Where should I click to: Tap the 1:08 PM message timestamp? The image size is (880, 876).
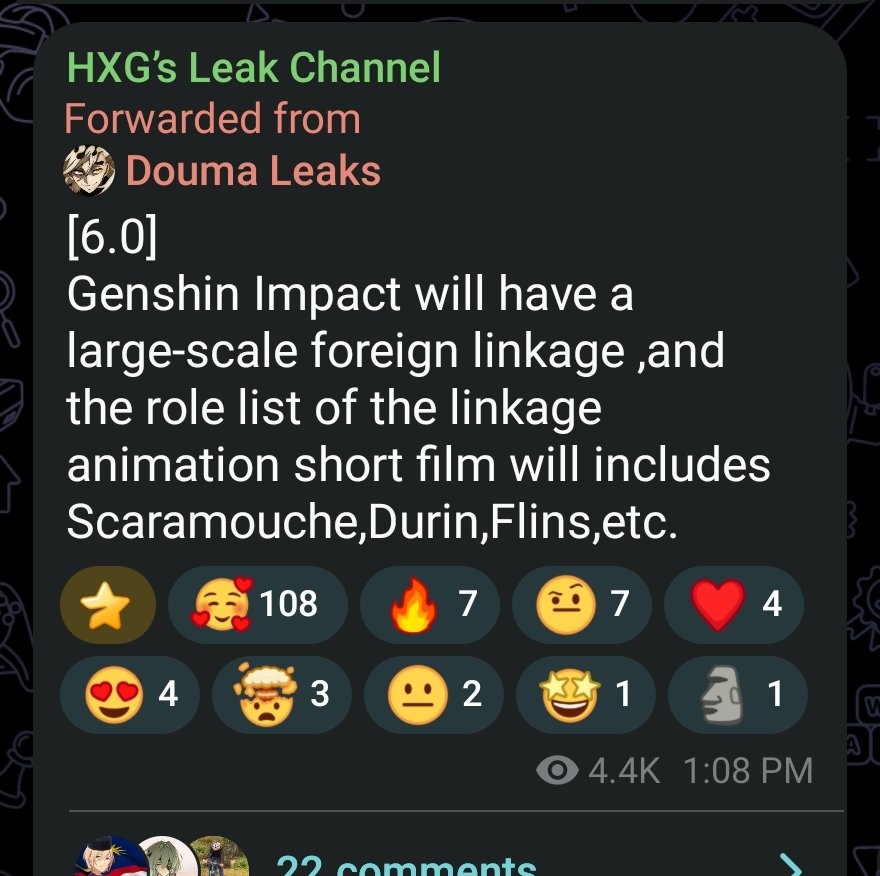748,770
